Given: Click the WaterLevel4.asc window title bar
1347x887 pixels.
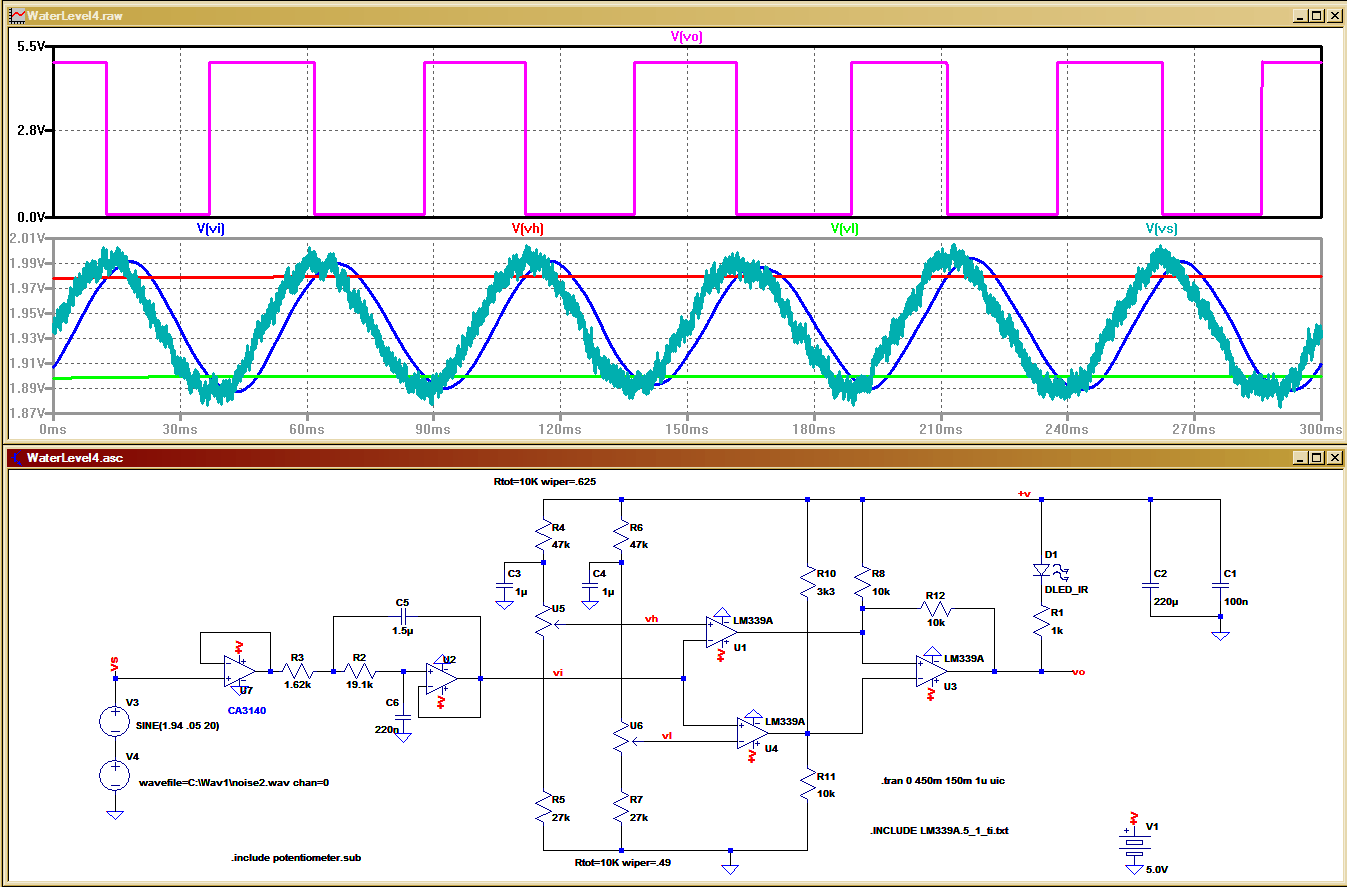Looking at the screenshot, I should pyautogui.click(x=673, y=458).
